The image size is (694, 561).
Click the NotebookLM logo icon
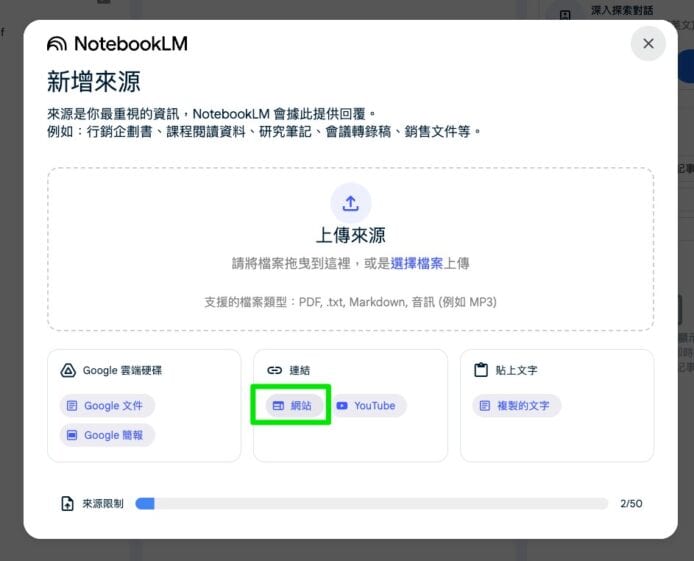click(58, 44)
